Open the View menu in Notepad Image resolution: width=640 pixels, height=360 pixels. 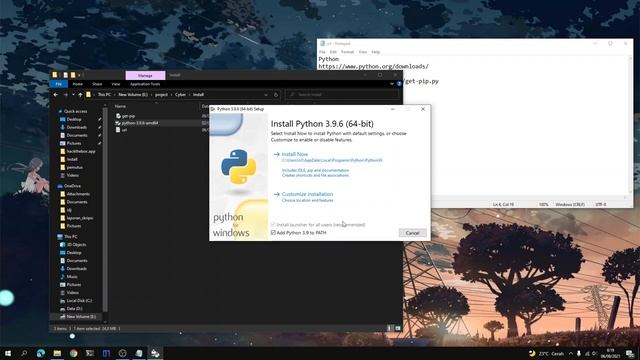tap(362, 52)
